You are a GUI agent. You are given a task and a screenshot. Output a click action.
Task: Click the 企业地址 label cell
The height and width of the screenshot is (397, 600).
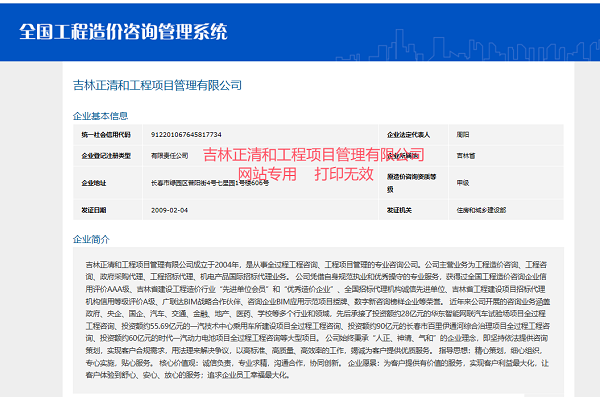point(108,183)
